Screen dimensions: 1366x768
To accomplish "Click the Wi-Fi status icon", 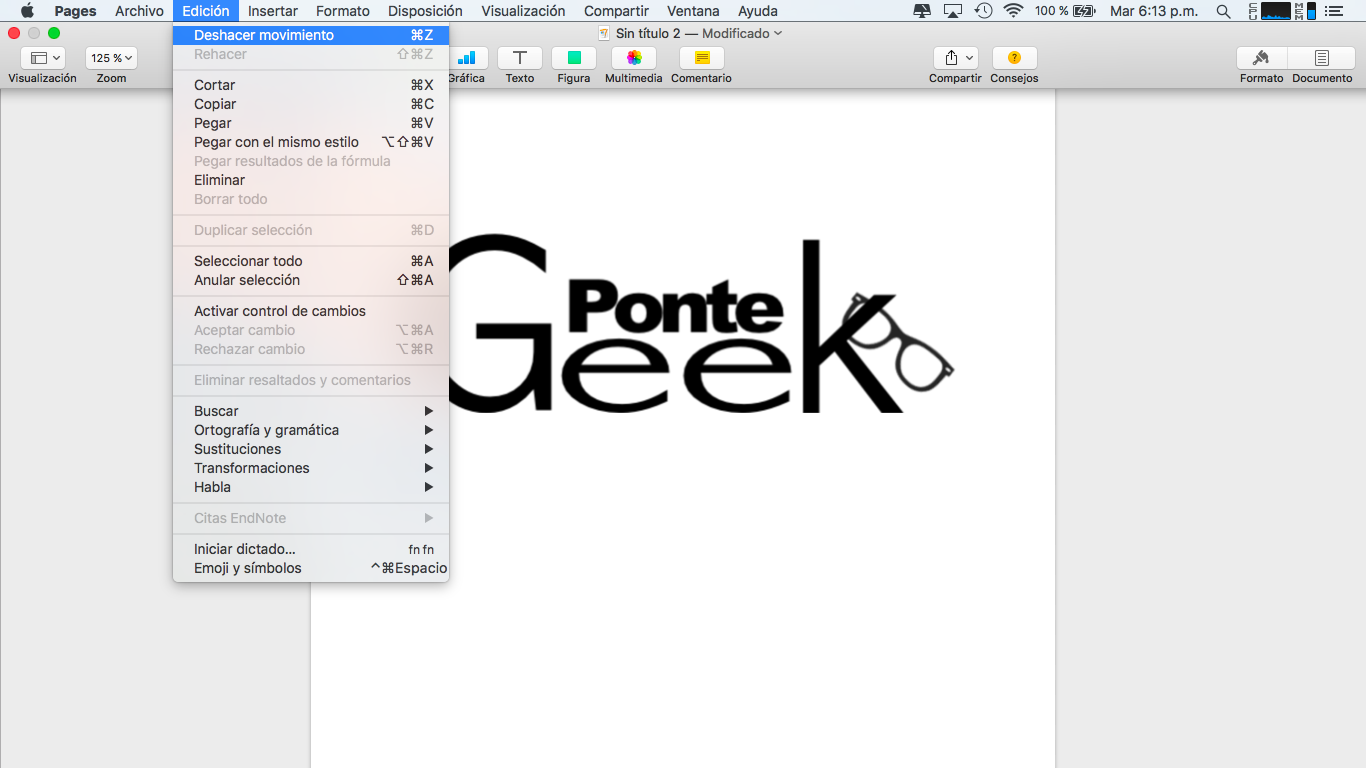I will [x=1014, y=11].
